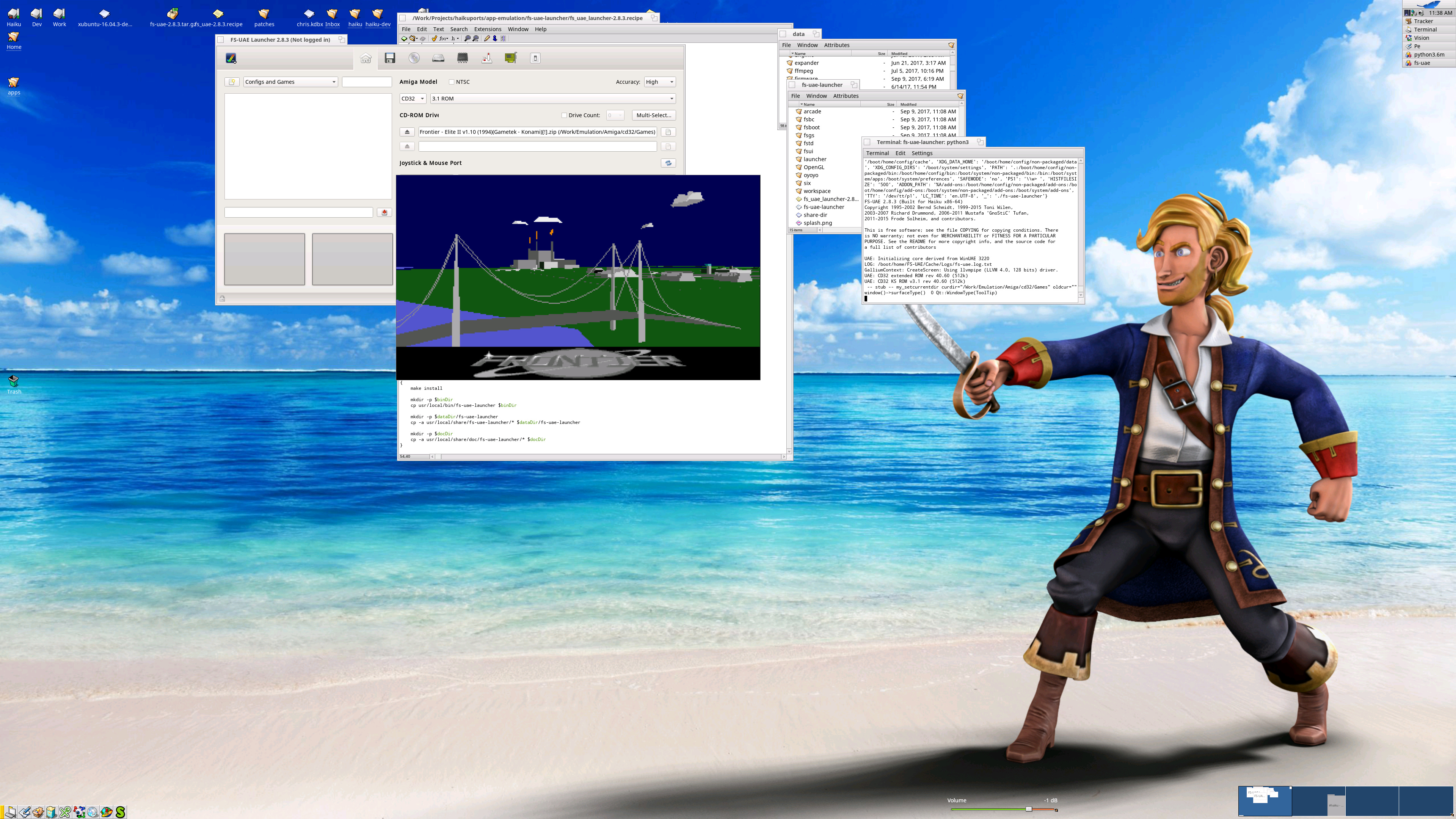Open the Configs and Games dropdown

tap(290, 82)
